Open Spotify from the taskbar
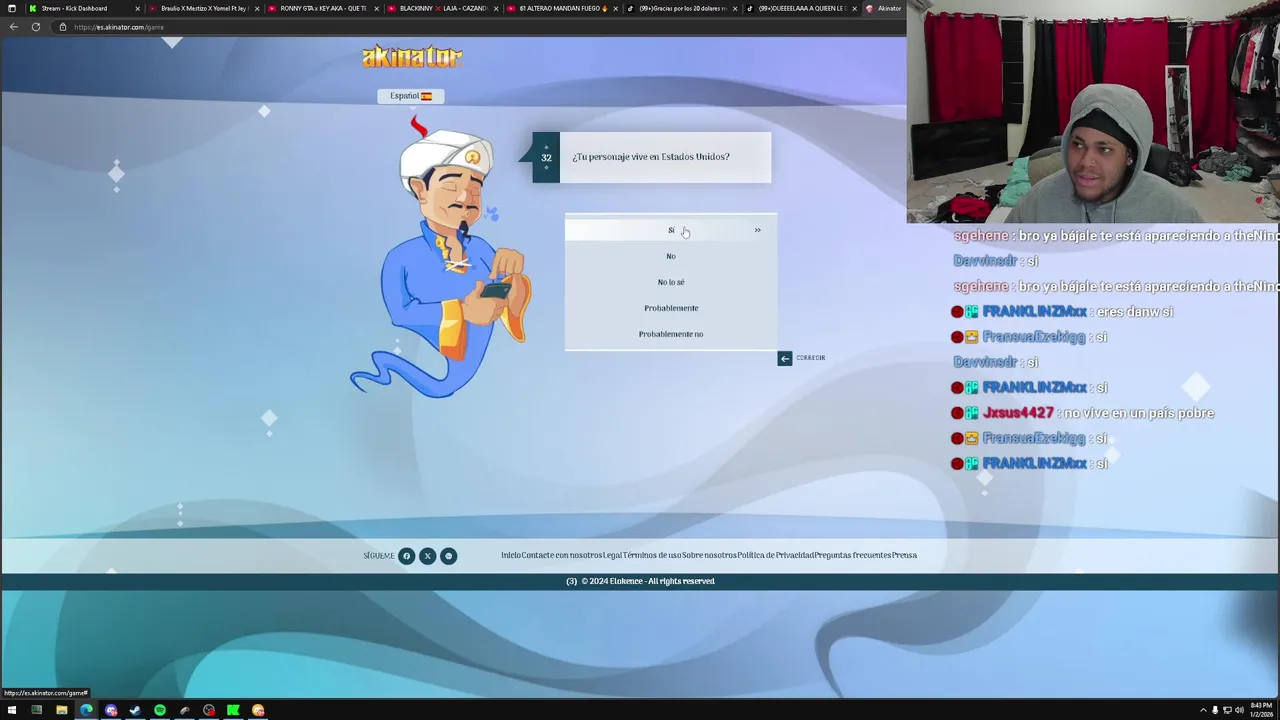Screen dimensions: 1280x720 (160, 710)
